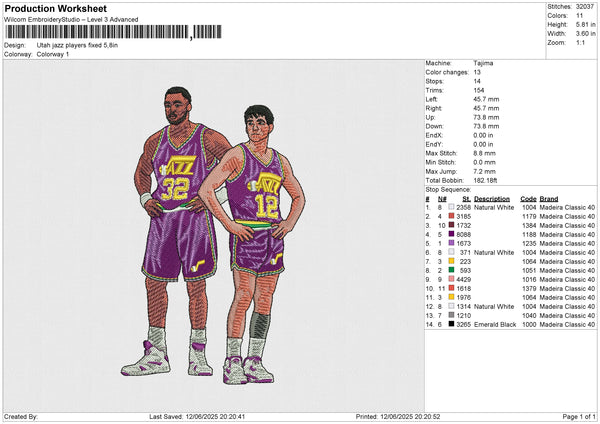
Task: Click the red swatch beside 3185 stitches
Action: point(452,216)
